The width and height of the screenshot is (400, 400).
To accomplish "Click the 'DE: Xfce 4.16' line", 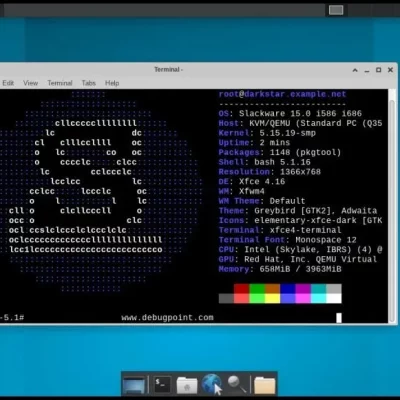I will click(252, 182).
